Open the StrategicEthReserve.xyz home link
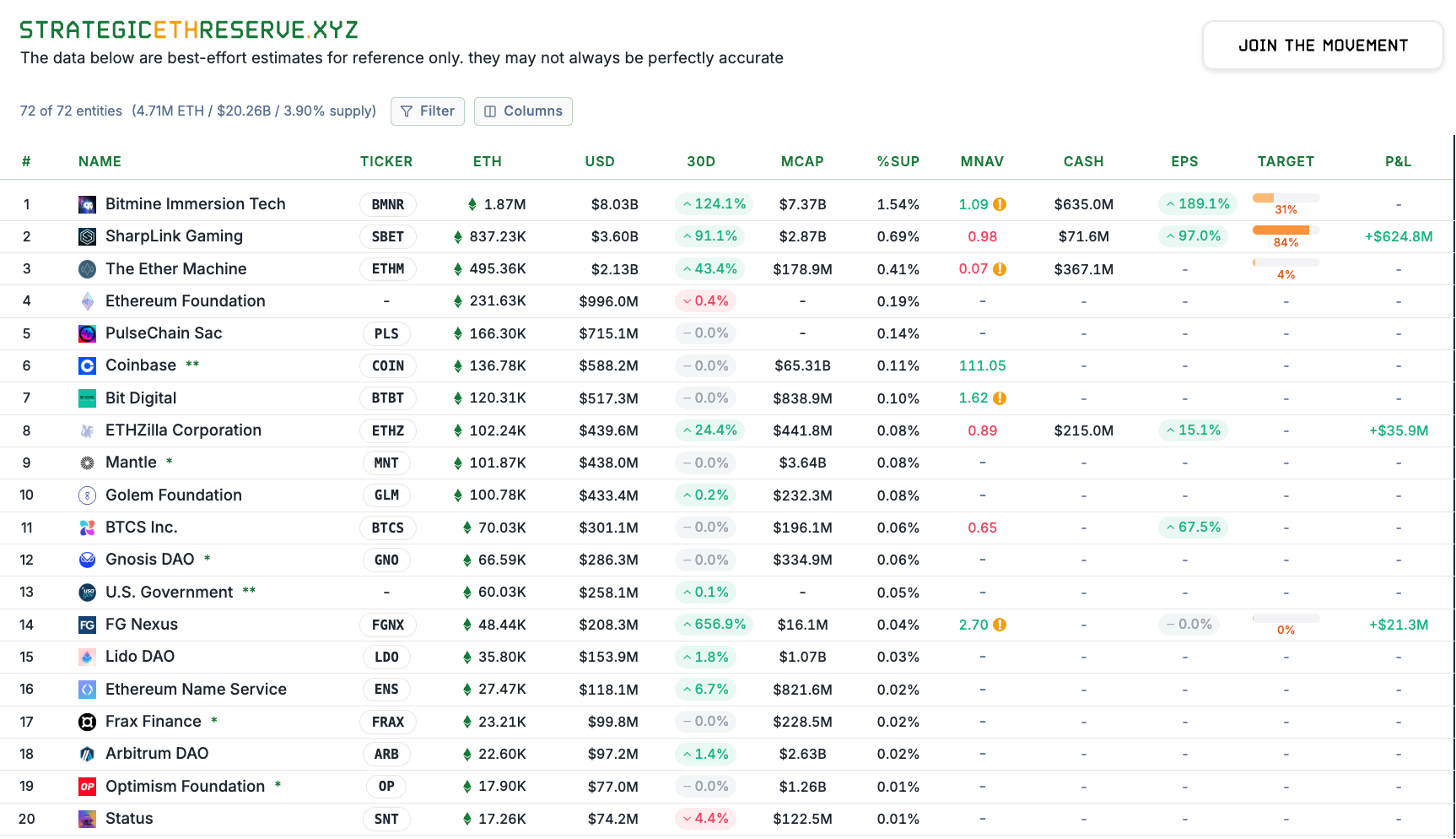1456x839 pixels. [189, 30]
